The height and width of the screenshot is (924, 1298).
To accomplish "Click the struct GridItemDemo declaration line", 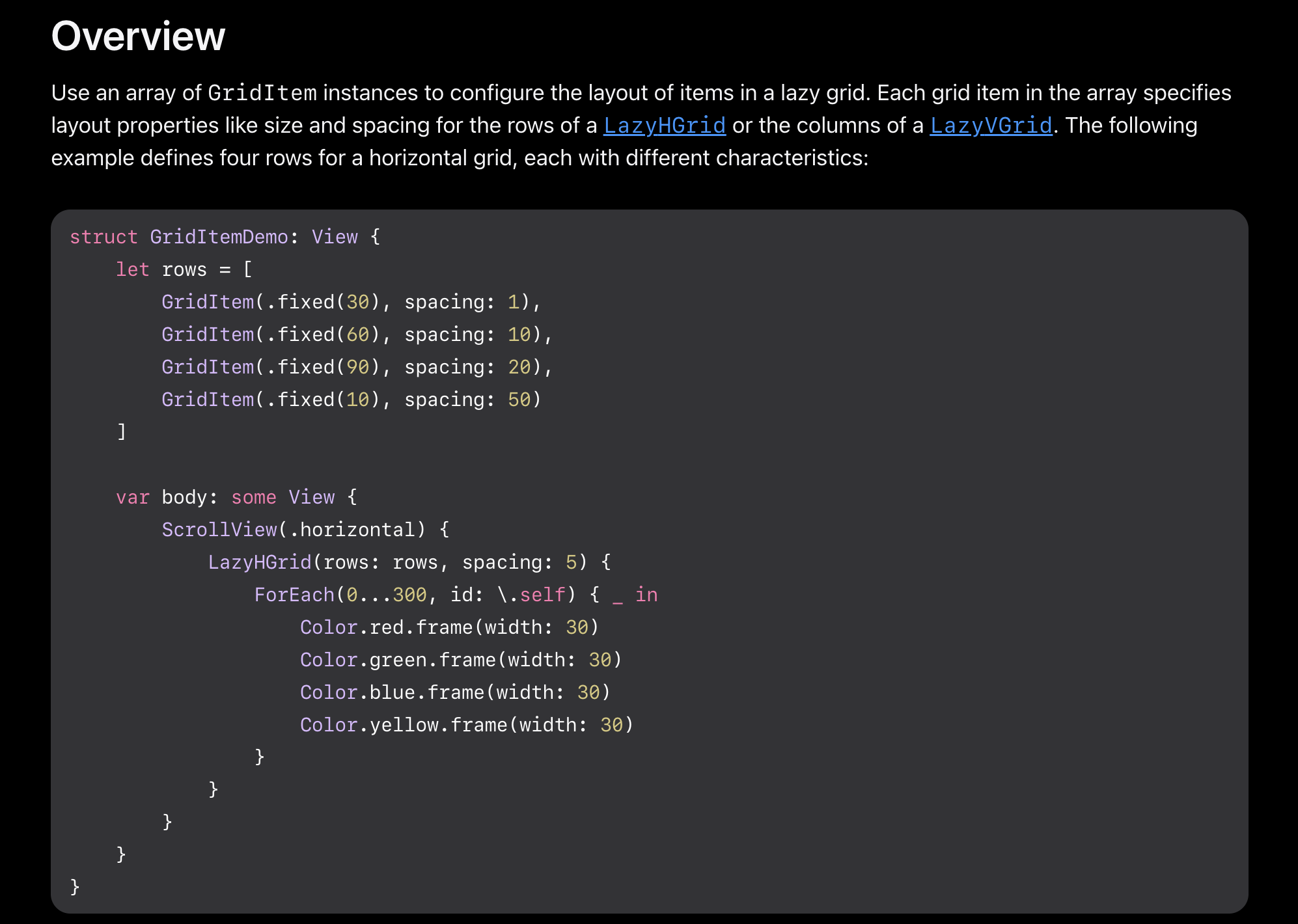I will tap(225, 237).
